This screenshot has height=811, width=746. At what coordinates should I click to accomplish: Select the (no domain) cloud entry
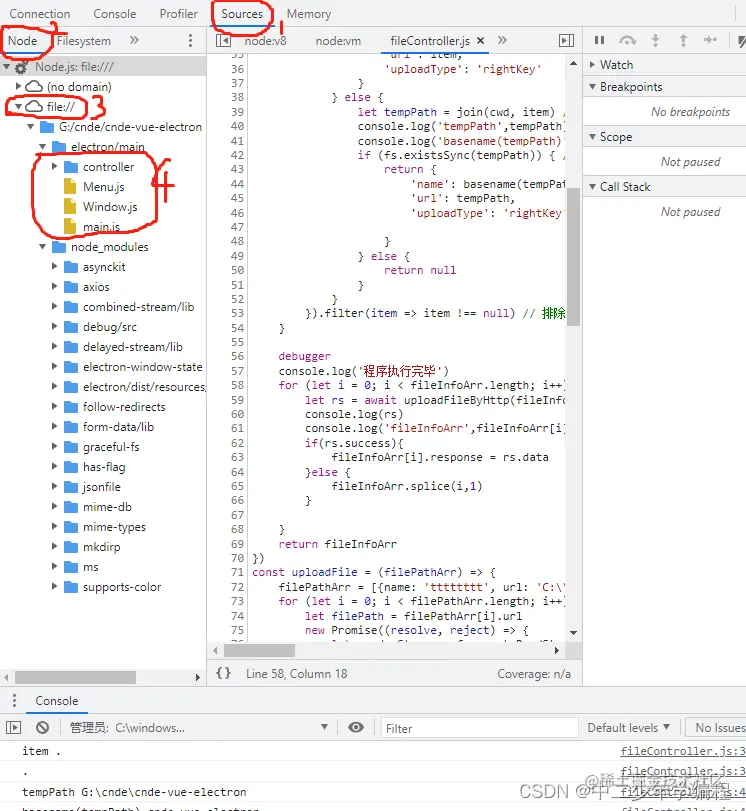tap(79, 86)
